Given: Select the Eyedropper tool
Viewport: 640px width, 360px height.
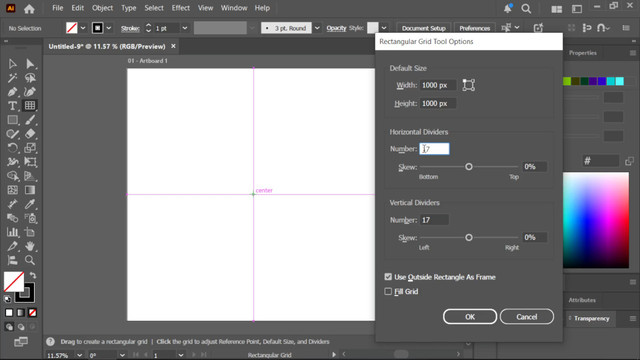Looking at the screenshot, I should click(30, 204).
